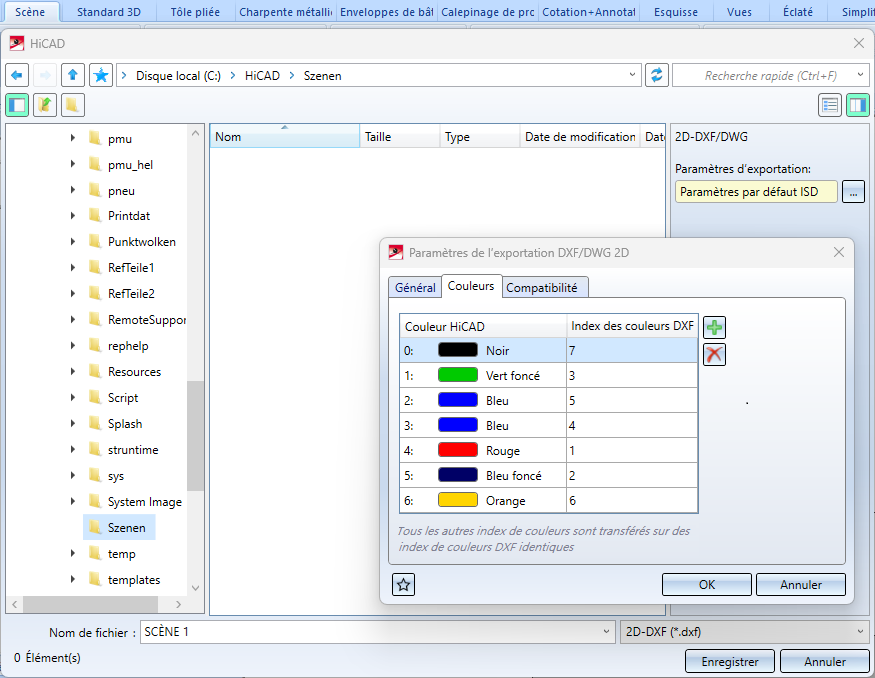Delete the color mapping with the red X

[714, 354]
